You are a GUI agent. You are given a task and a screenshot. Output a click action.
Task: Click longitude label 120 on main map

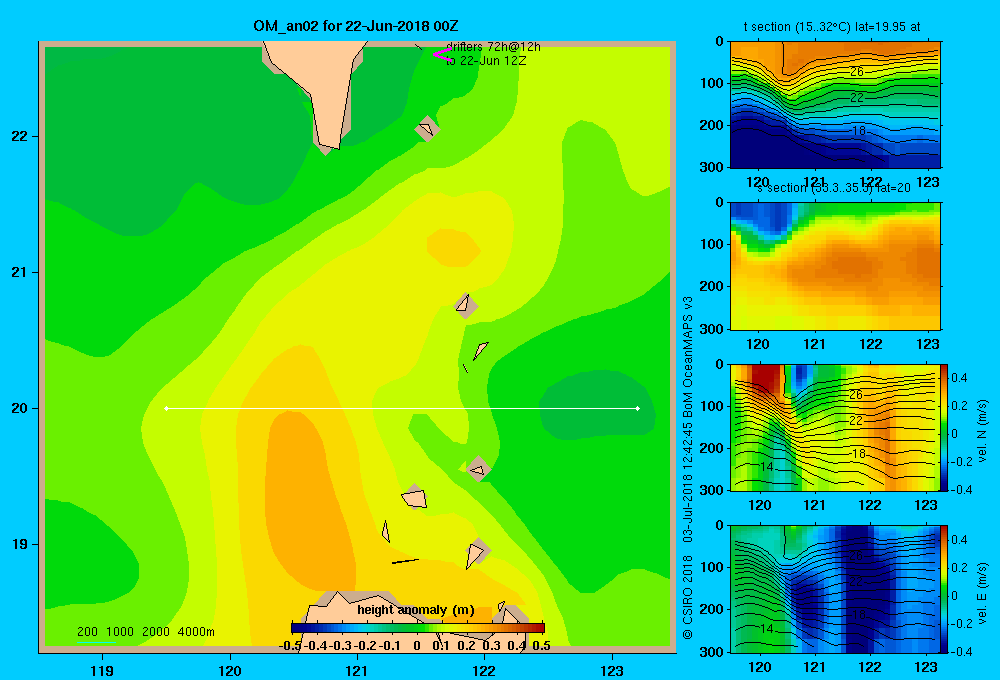coord(230,671)
